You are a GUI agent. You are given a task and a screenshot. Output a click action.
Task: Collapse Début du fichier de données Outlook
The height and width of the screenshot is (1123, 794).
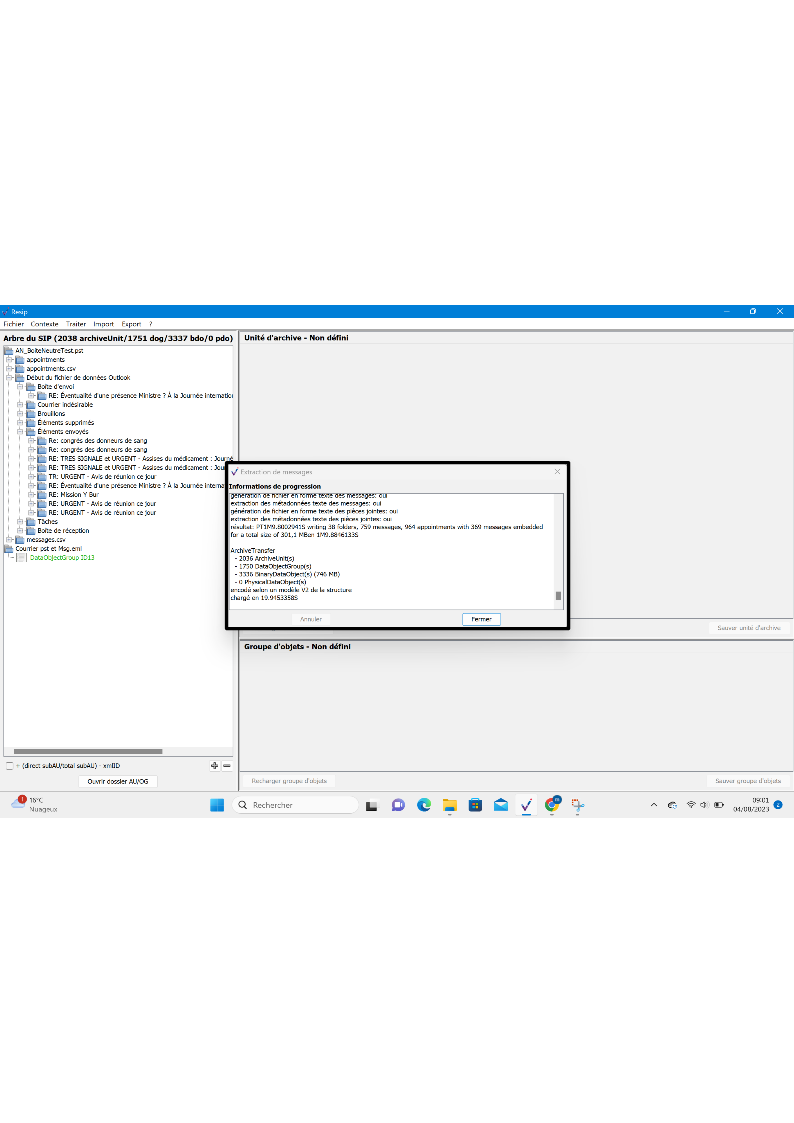pos(9,377)
